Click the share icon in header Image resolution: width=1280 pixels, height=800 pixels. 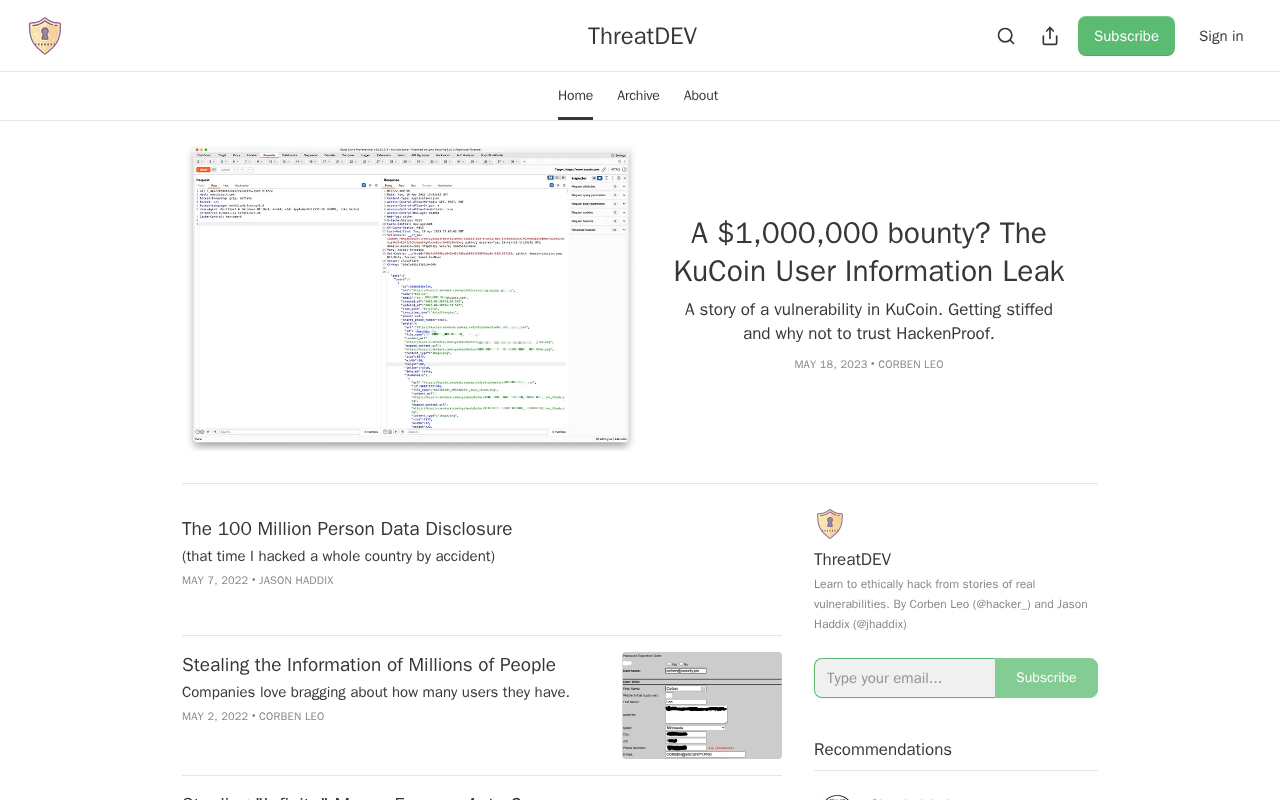1050,36
